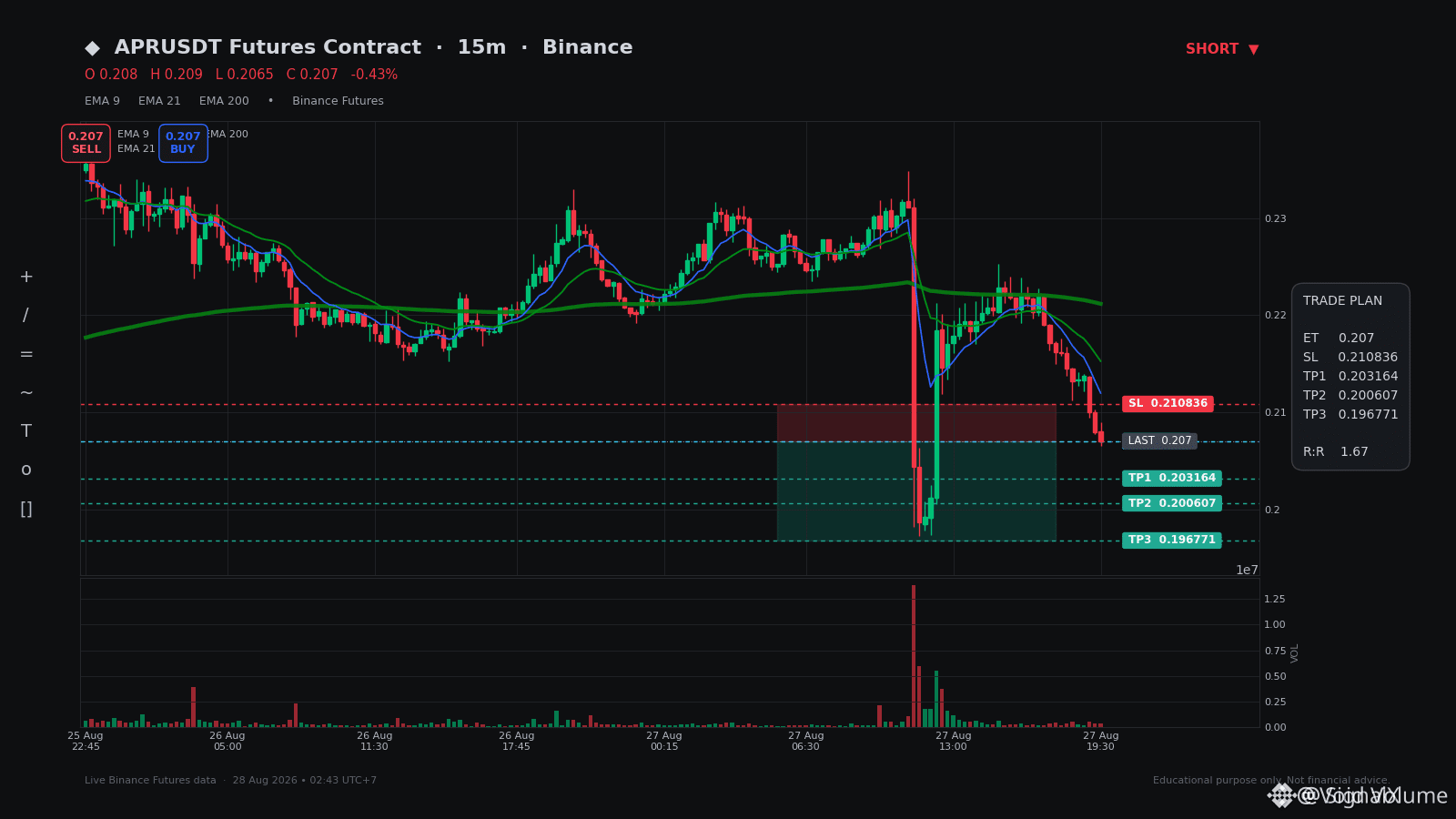Select the circle shape tool
Image resolution: width=1456 pixels, height=819 pixels.
pyautogui.click(x=26, y=470)
